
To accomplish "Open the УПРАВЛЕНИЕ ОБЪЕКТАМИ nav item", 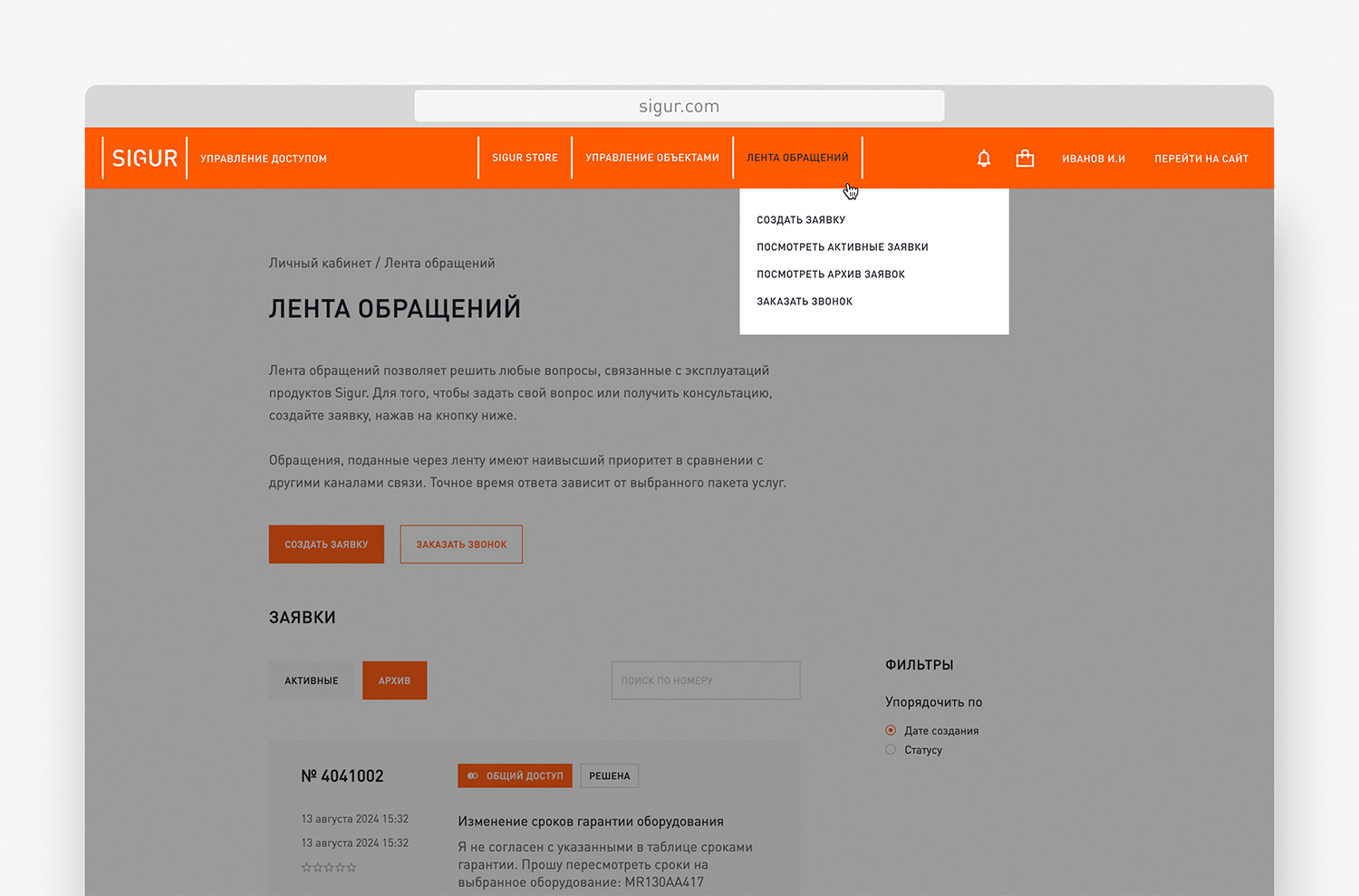I will click(652, 158).
